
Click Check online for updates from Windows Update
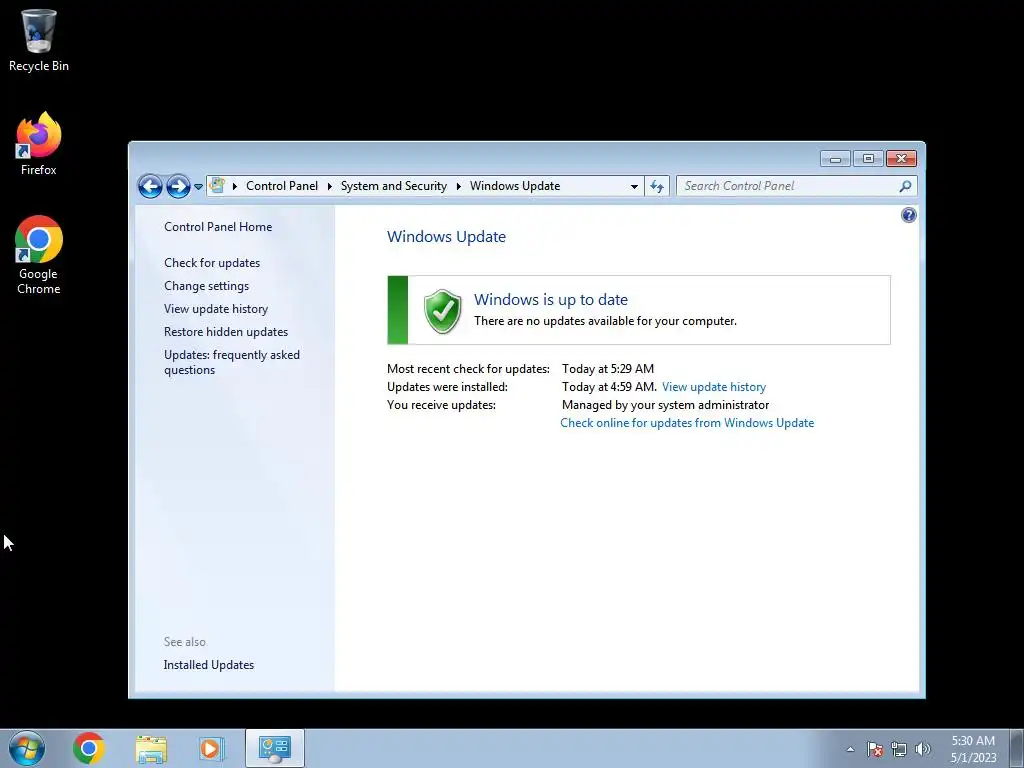[687, 423]
